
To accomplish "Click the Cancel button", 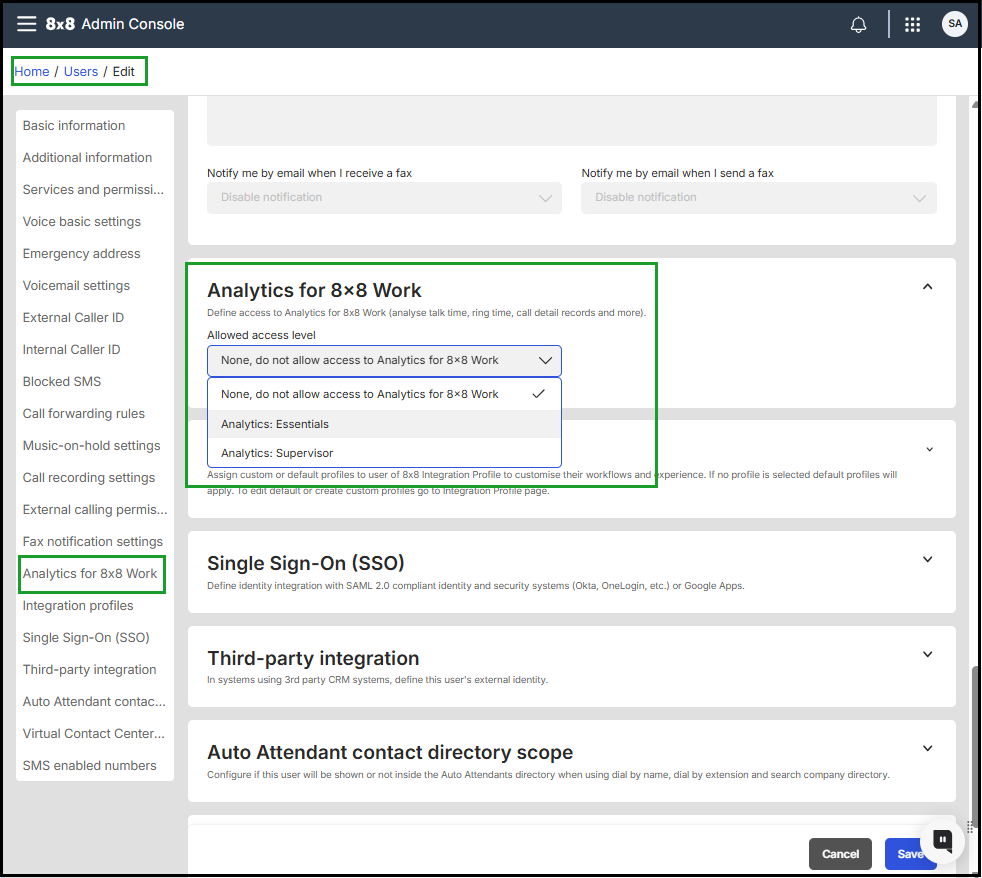I will point(840,854).
